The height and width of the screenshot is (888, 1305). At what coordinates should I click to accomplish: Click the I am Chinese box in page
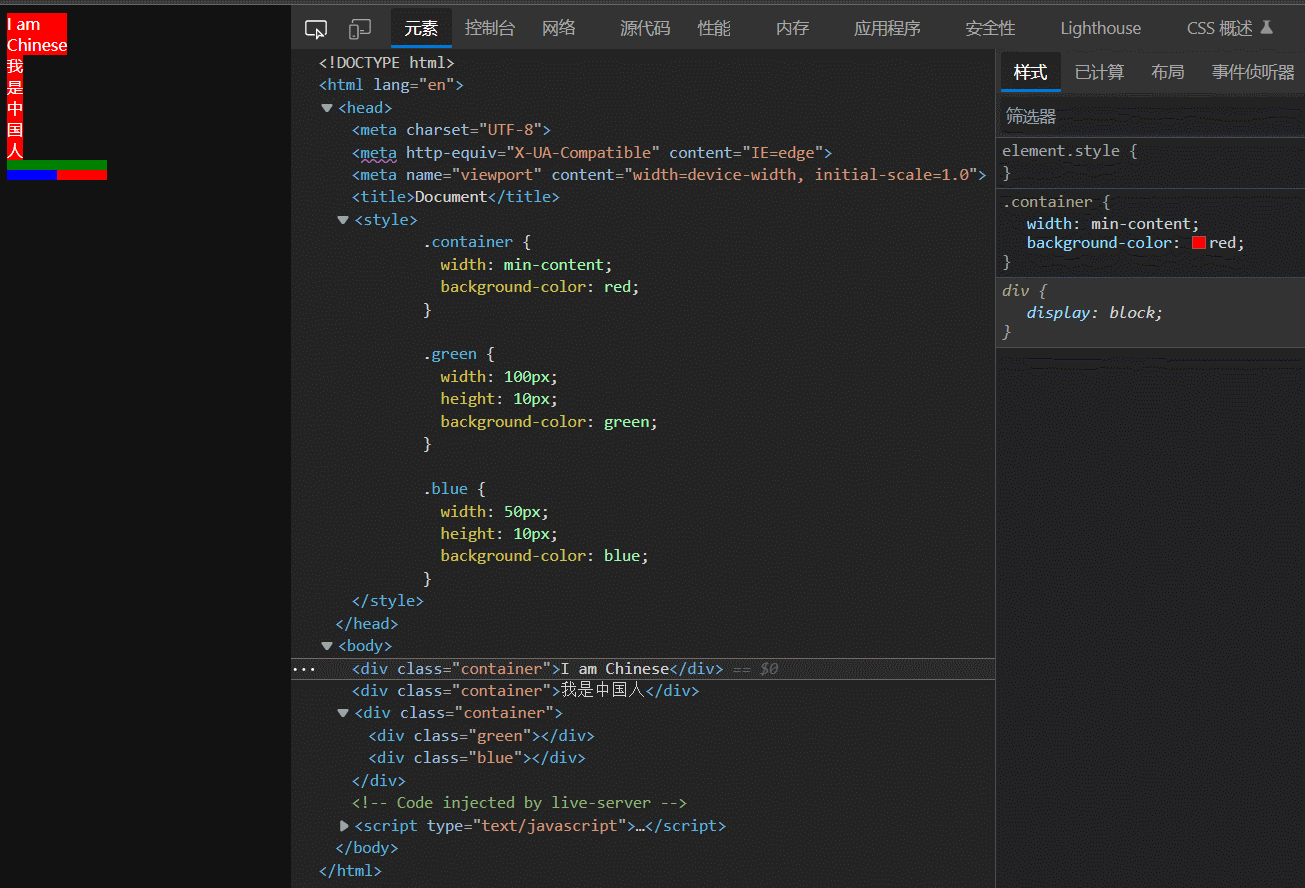tap(37, 35)
